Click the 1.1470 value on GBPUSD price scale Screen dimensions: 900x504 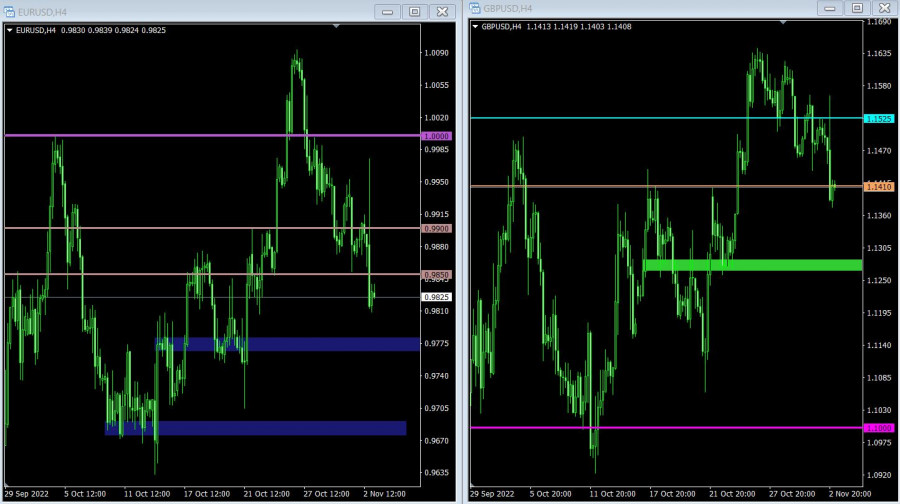879,151
